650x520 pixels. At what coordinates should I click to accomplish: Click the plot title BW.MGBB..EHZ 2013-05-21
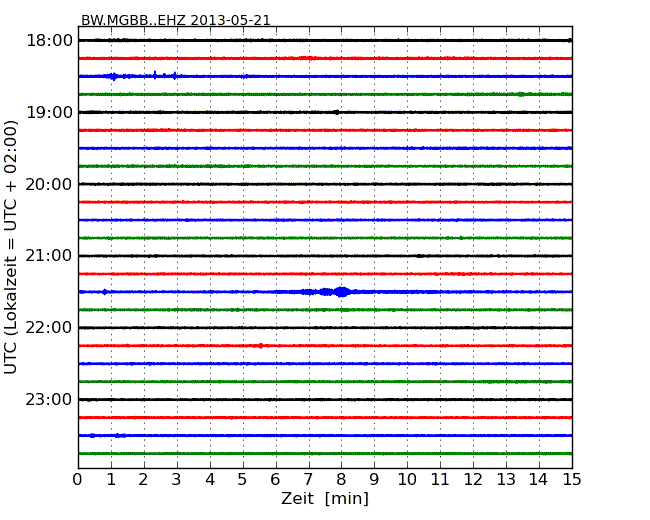[175, 20]
